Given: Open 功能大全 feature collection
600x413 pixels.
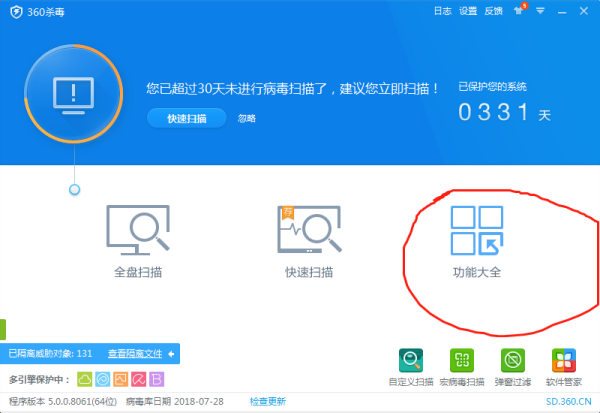Looking at the screenshot, I should point(477,242).
